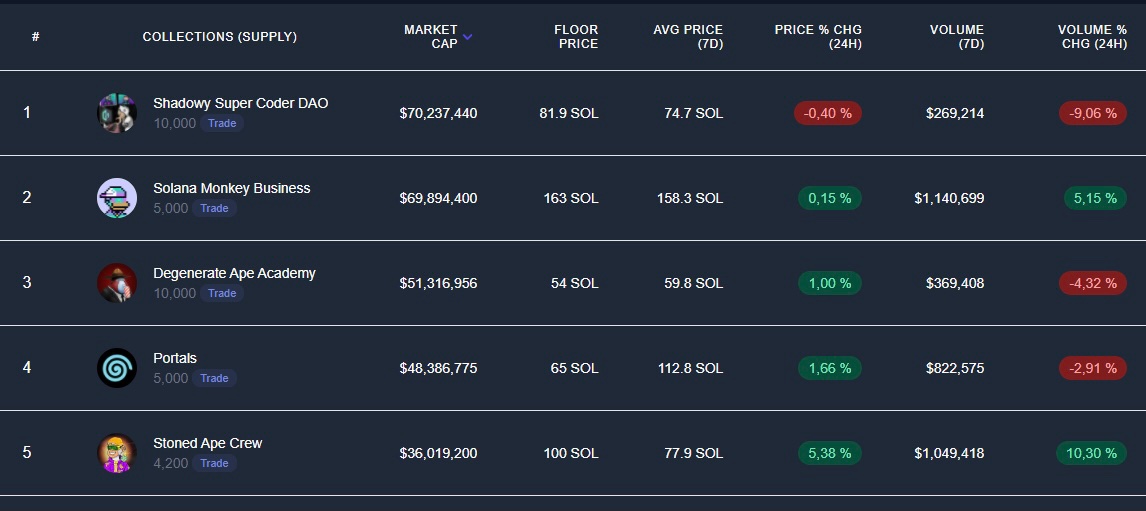Screen dimensions: 1146x511
Task: Open Stoned Ape Crew avatar icon
Action: [117, 453]
